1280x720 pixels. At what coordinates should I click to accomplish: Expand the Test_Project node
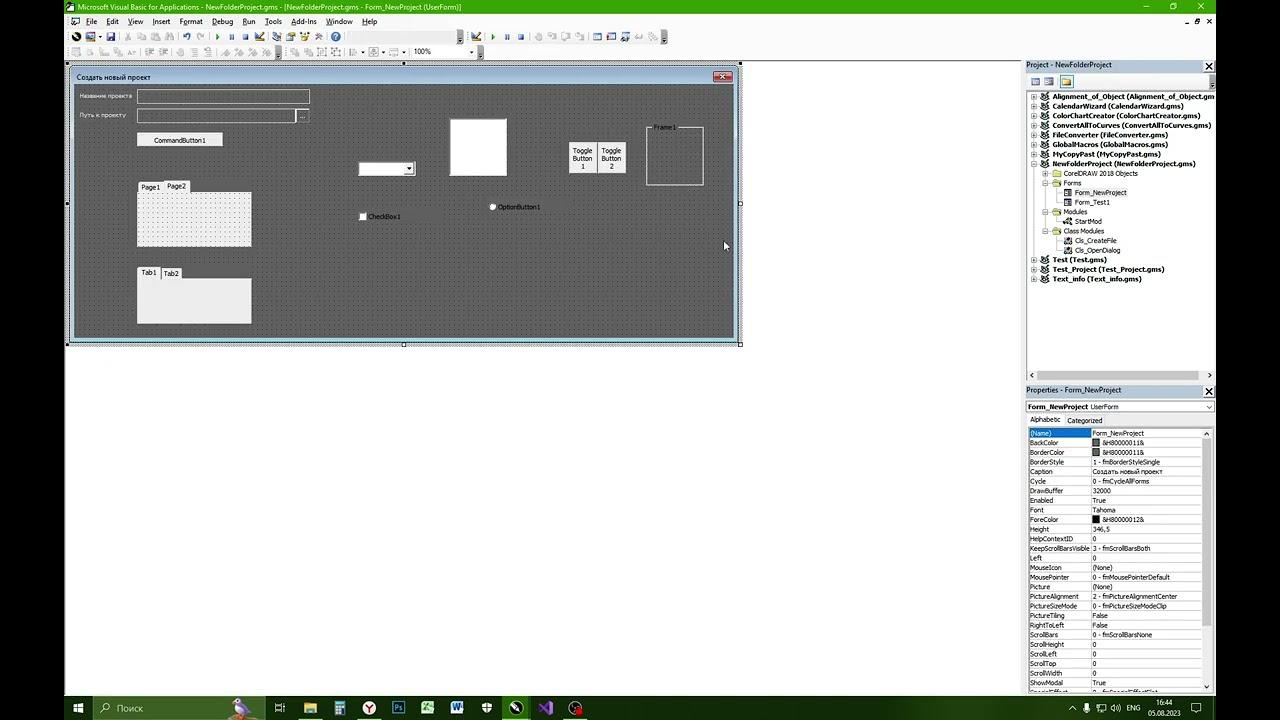1034,269
